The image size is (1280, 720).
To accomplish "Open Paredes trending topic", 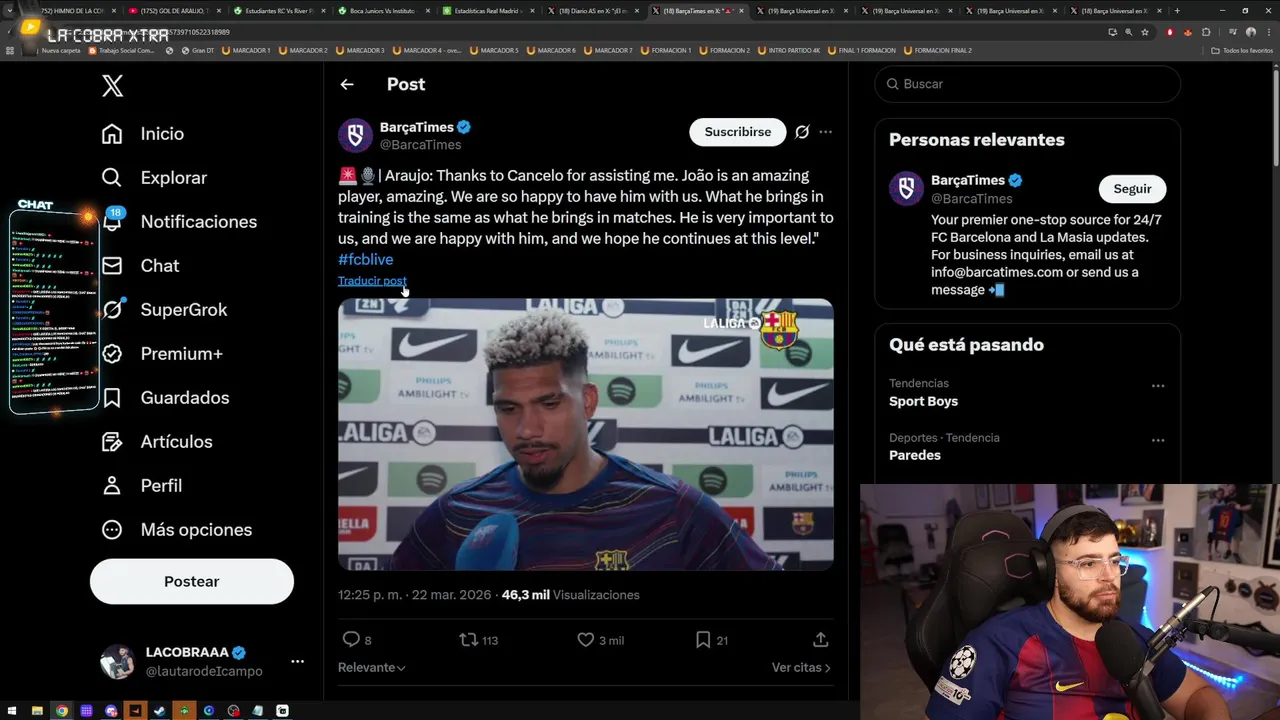I will [915, 455].
